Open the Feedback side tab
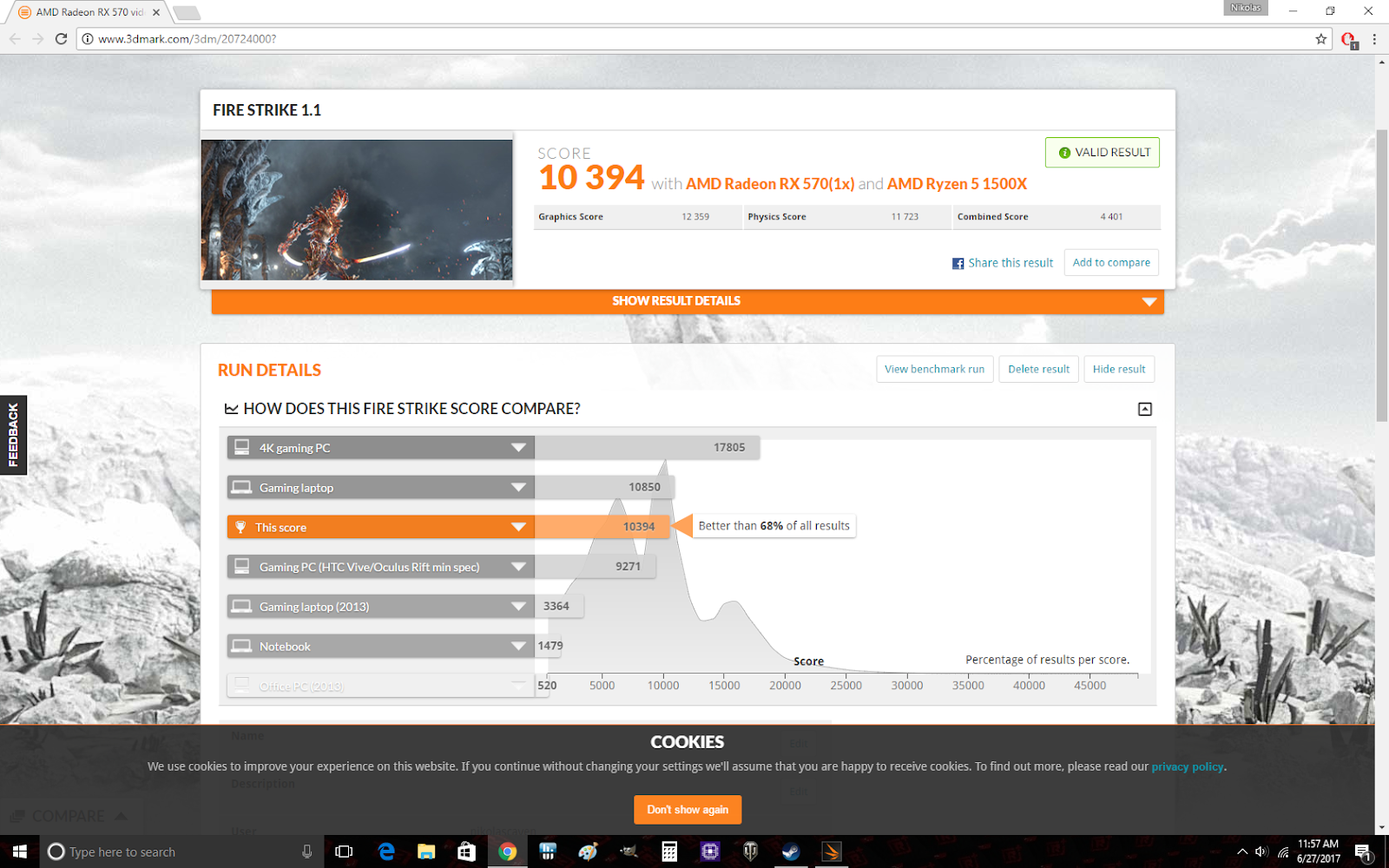Screen dimensions: 1389x868 click(13, 435)
